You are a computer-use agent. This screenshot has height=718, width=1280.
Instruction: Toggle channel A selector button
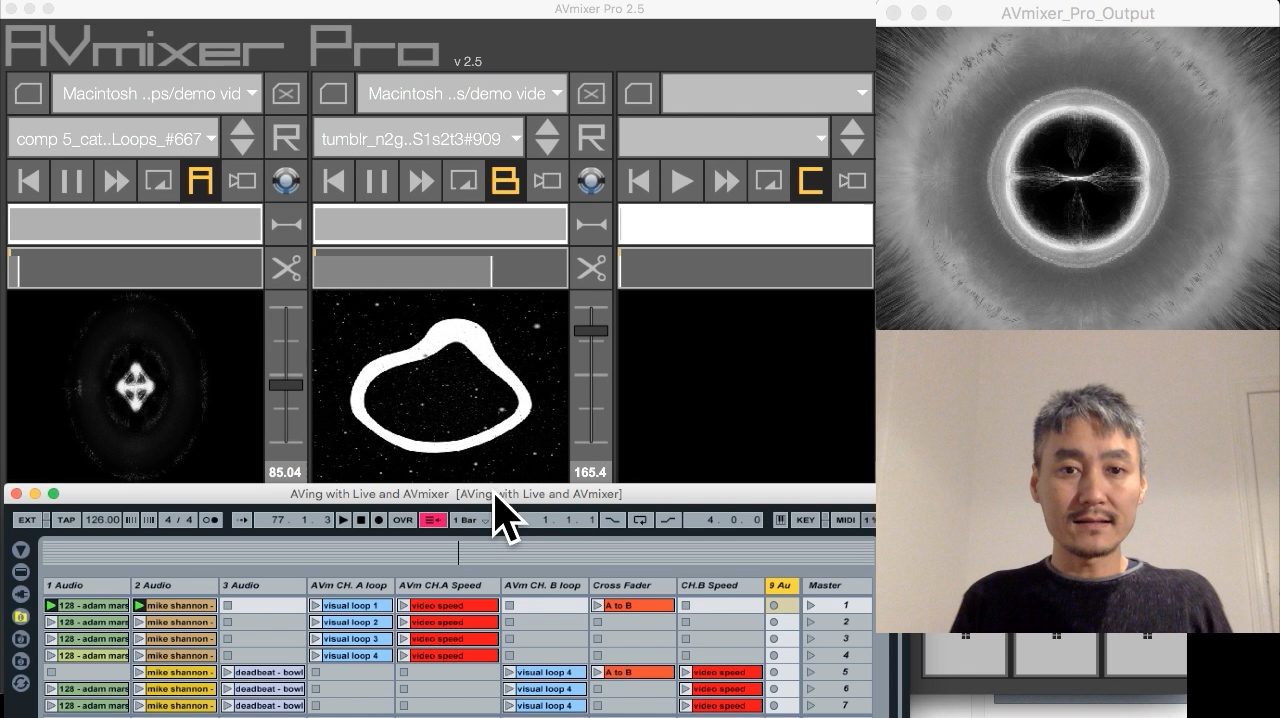pyautogui.click(x=200, y=181)
